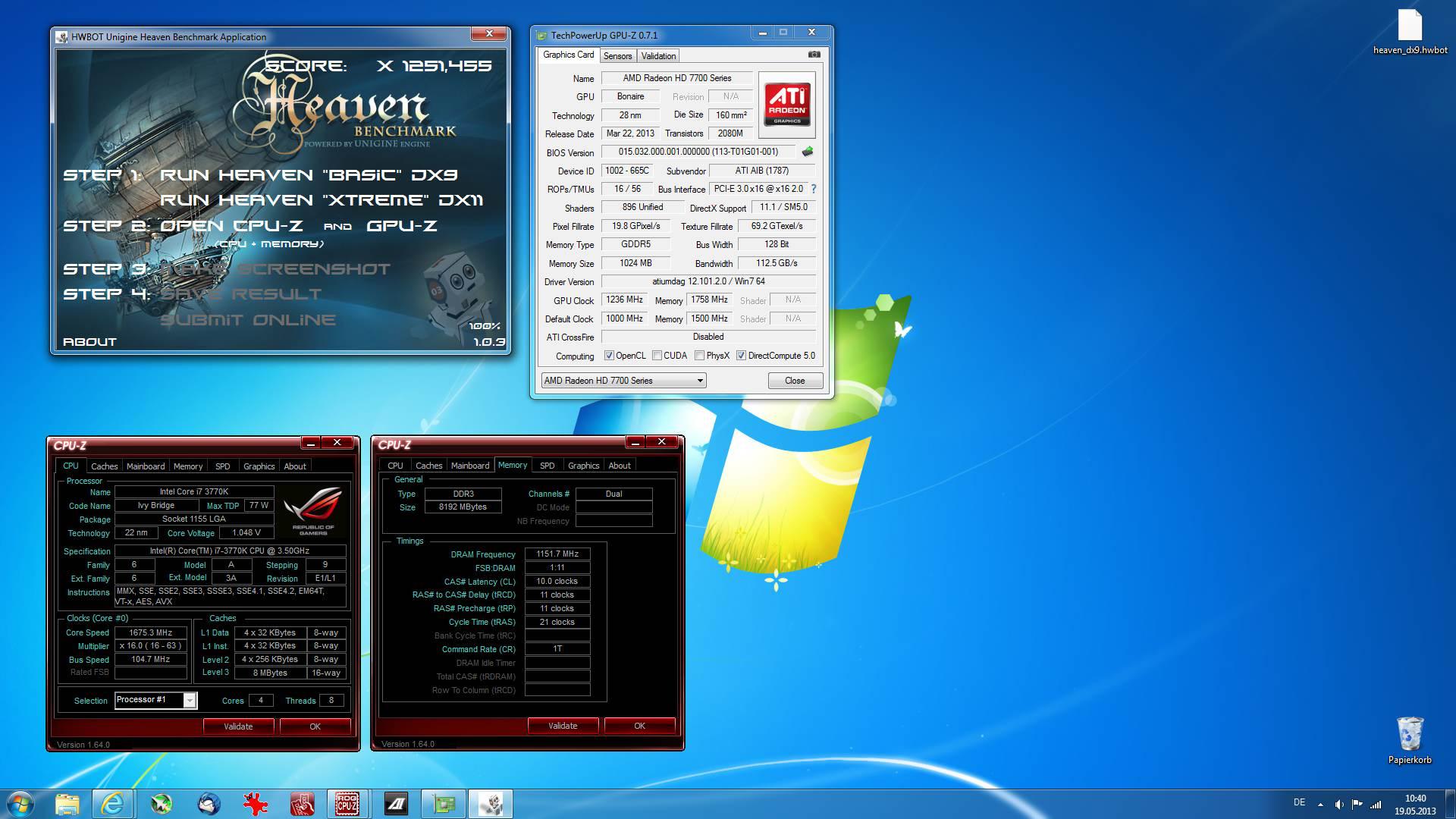Switch to HWBOT Heaven robot taskbar icon
The height and width of the screenshot is (819, 1456).
pos(491,804)
